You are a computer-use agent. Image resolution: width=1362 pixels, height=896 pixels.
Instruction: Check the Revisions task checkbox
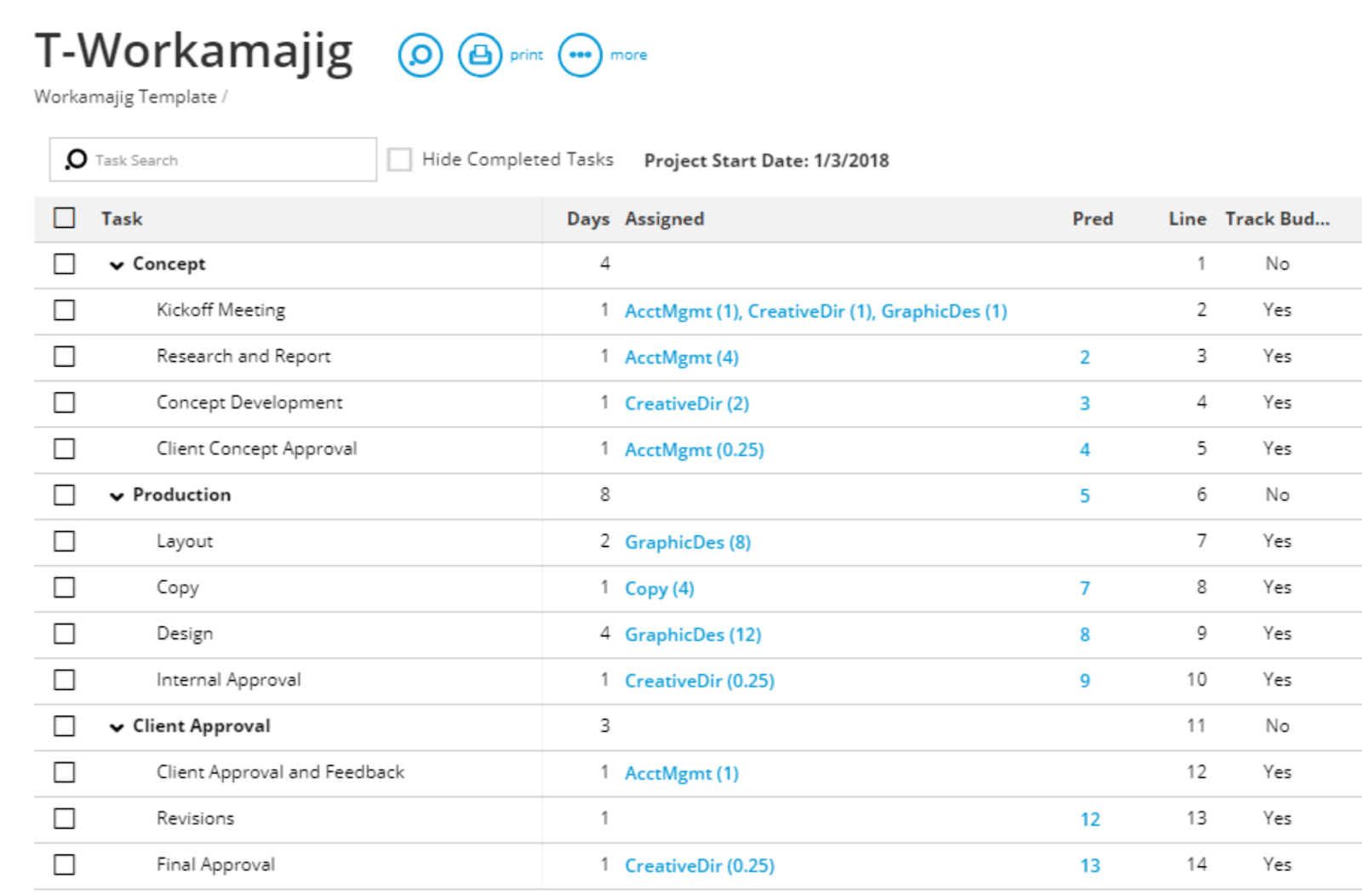click(64, 818)
